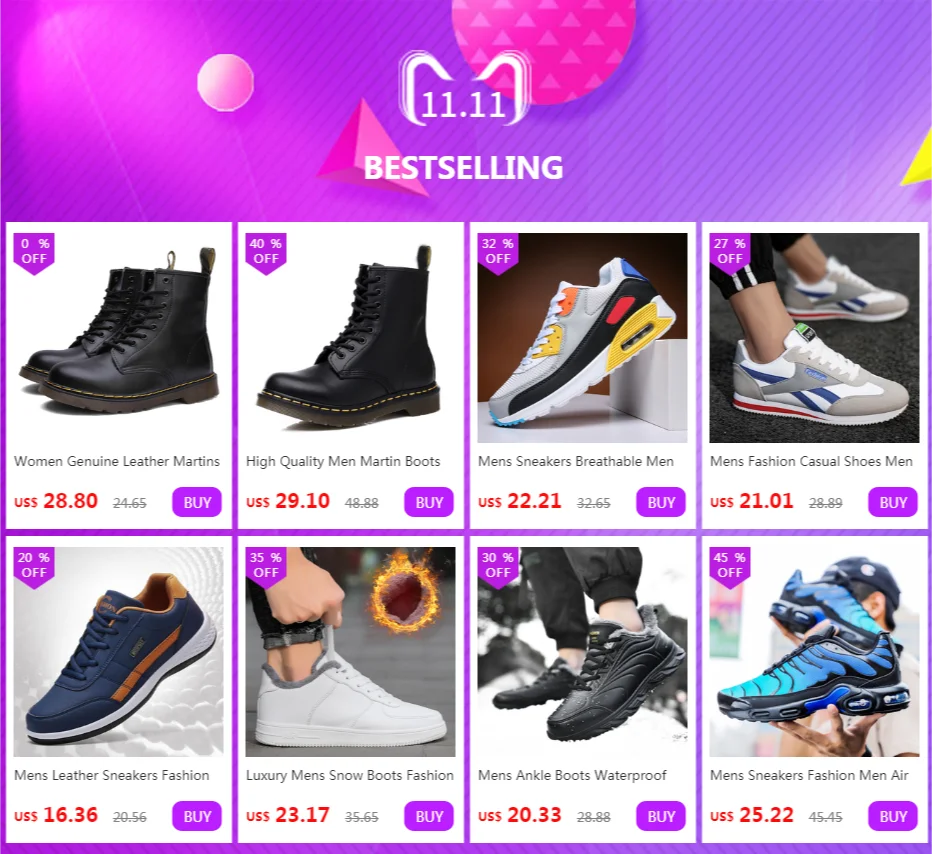Screen dimensions: 932x854
Task: Click the BESTSELLING banner heading
Action: pos(464,168)
